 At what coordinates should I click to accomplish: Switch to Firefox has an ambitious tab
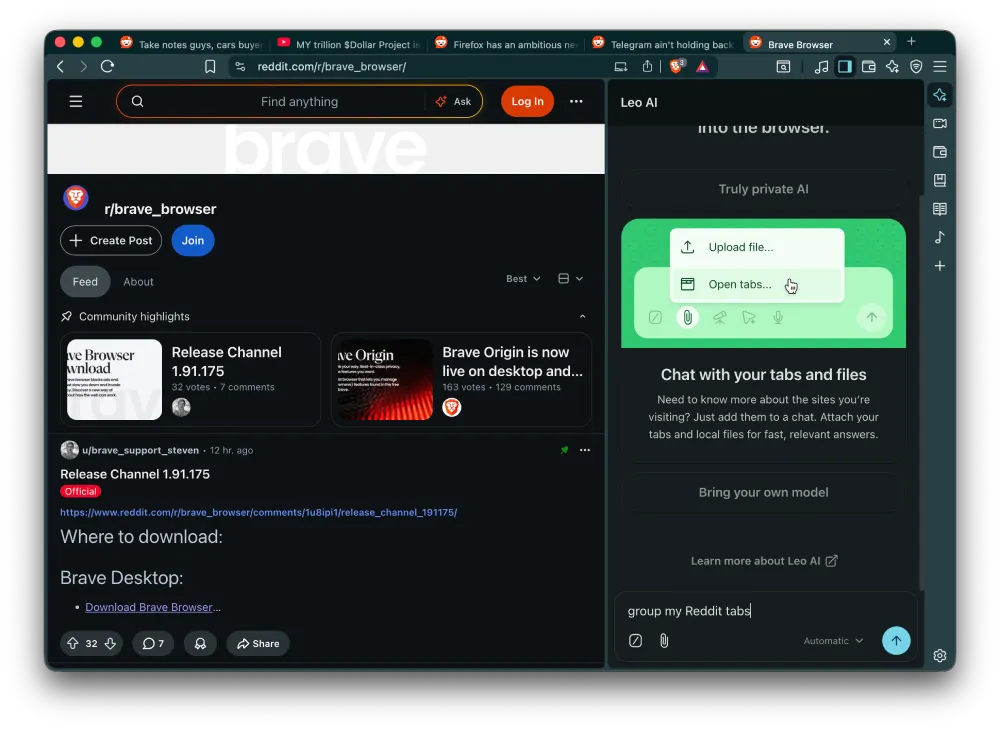(507, 44)
